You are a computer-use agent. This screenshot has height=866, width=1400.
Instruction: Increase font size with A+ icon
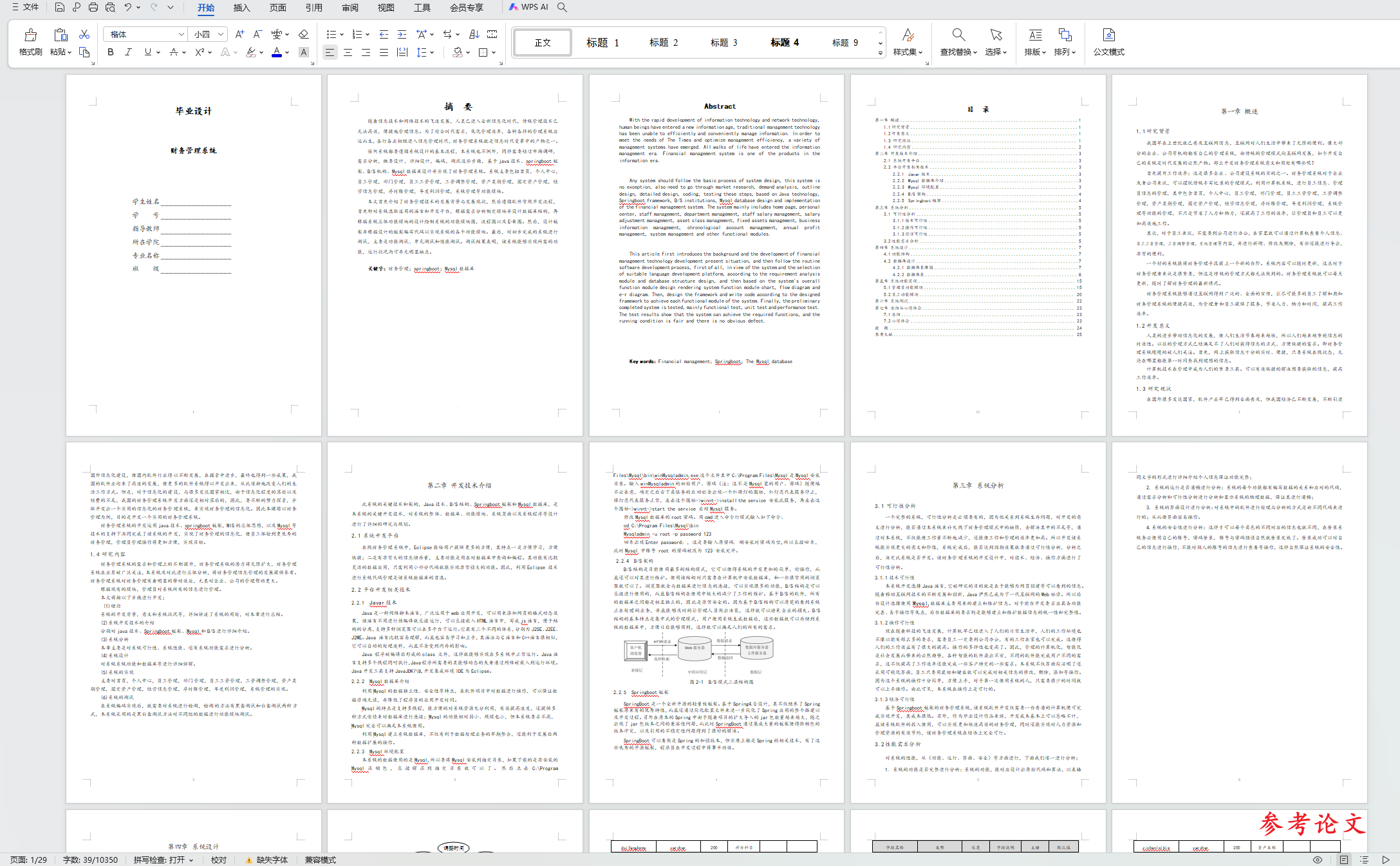239,34
